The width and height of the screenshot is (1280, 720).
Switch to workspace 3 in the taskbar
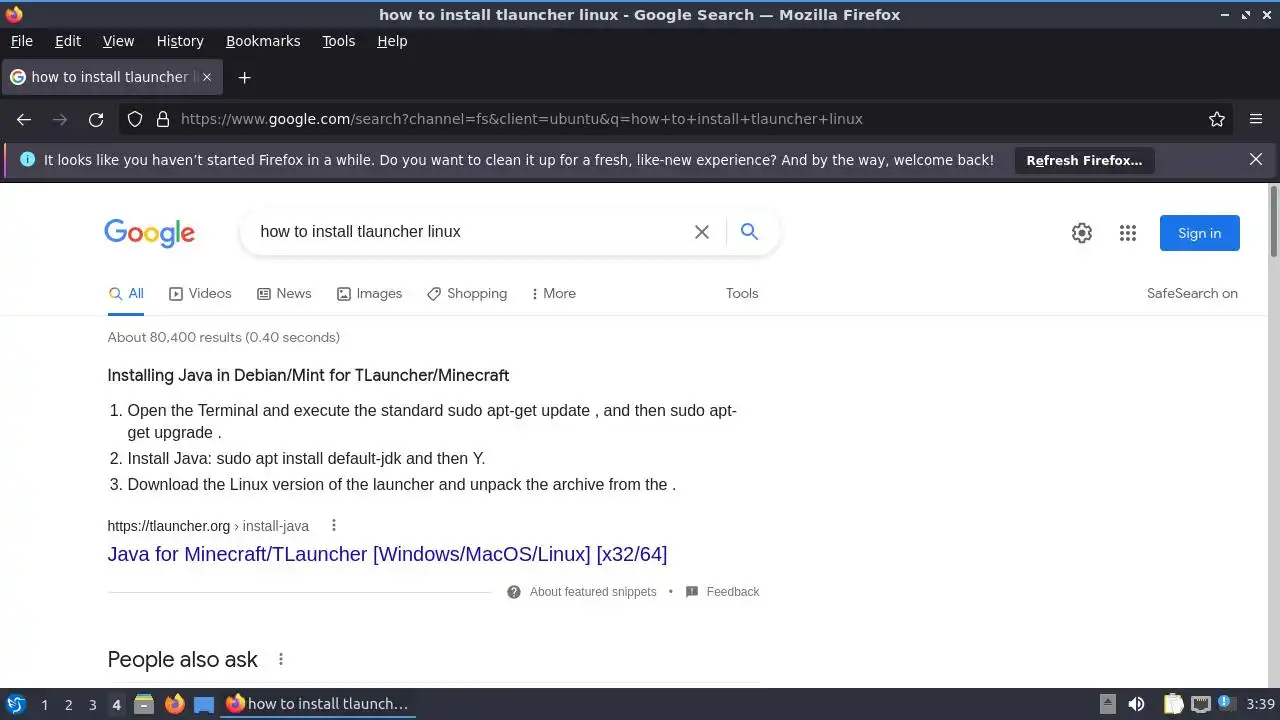[92, 704]
